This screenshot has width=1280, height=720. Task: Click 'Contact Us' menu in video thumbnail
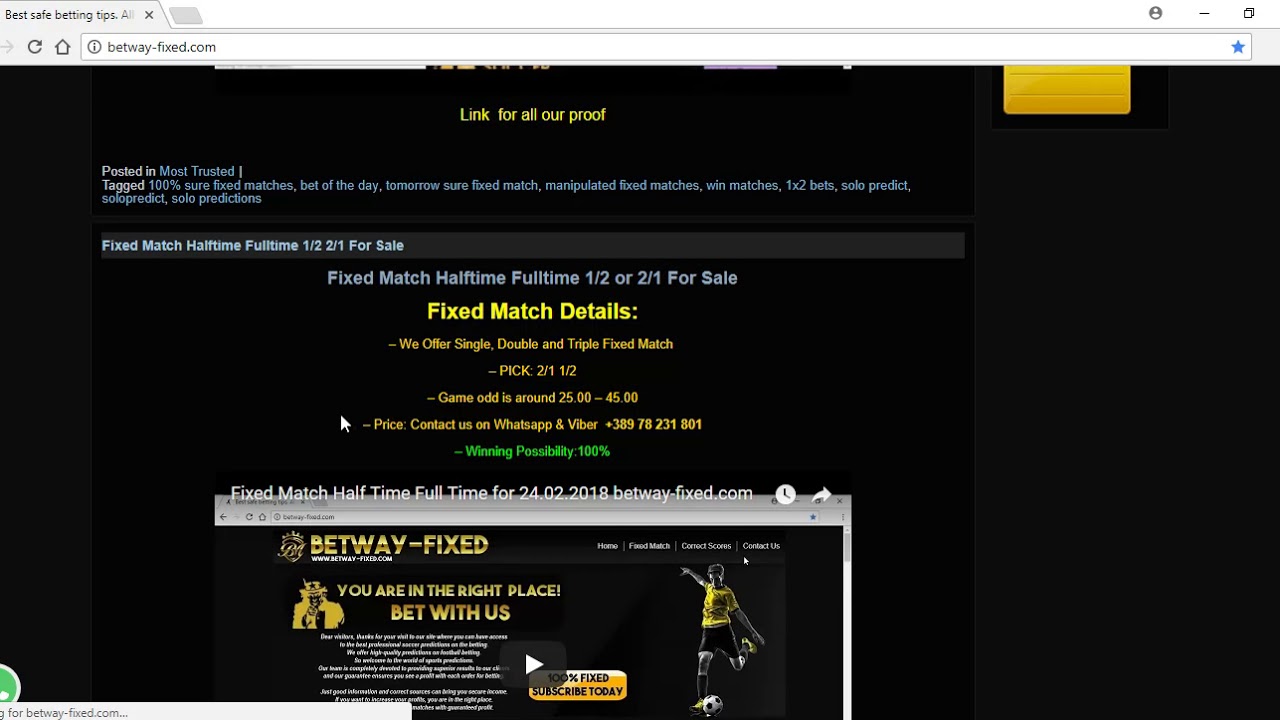(761, 546)
